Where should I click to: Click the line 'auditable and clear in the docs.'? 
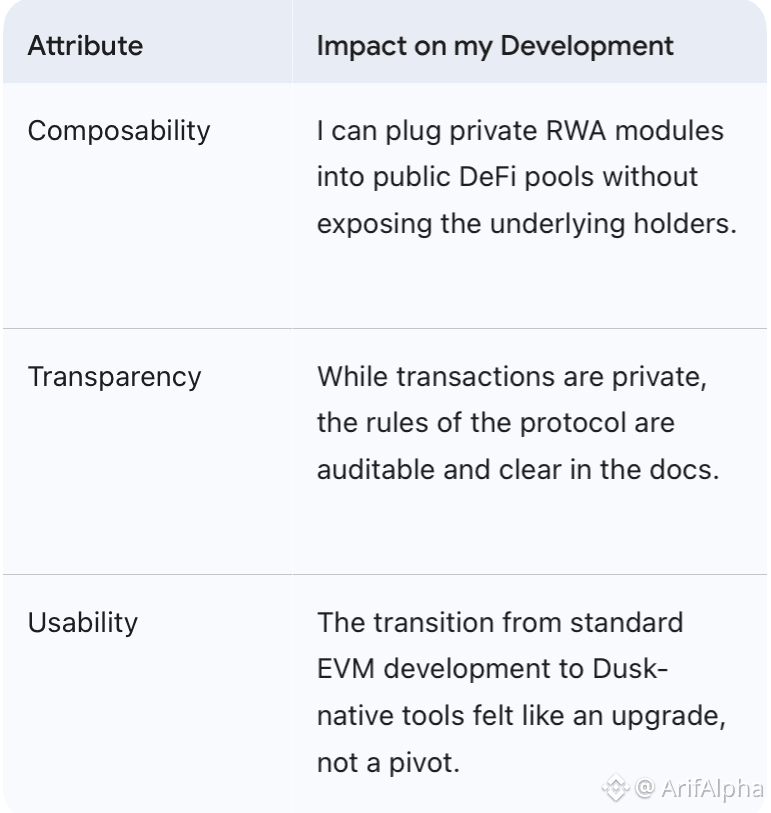pyautogui.click(x=518, y=469)
